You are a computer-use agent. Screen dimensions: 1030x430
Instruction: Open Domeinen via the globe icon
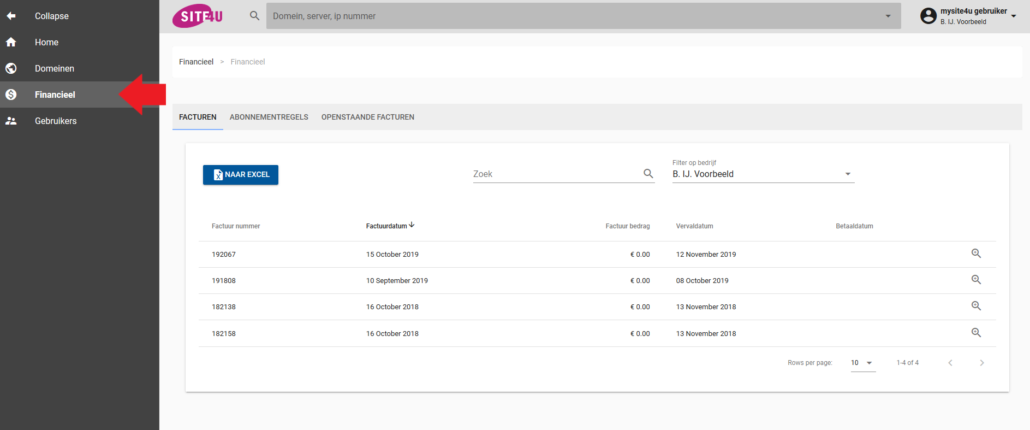[x=11, y=69]
